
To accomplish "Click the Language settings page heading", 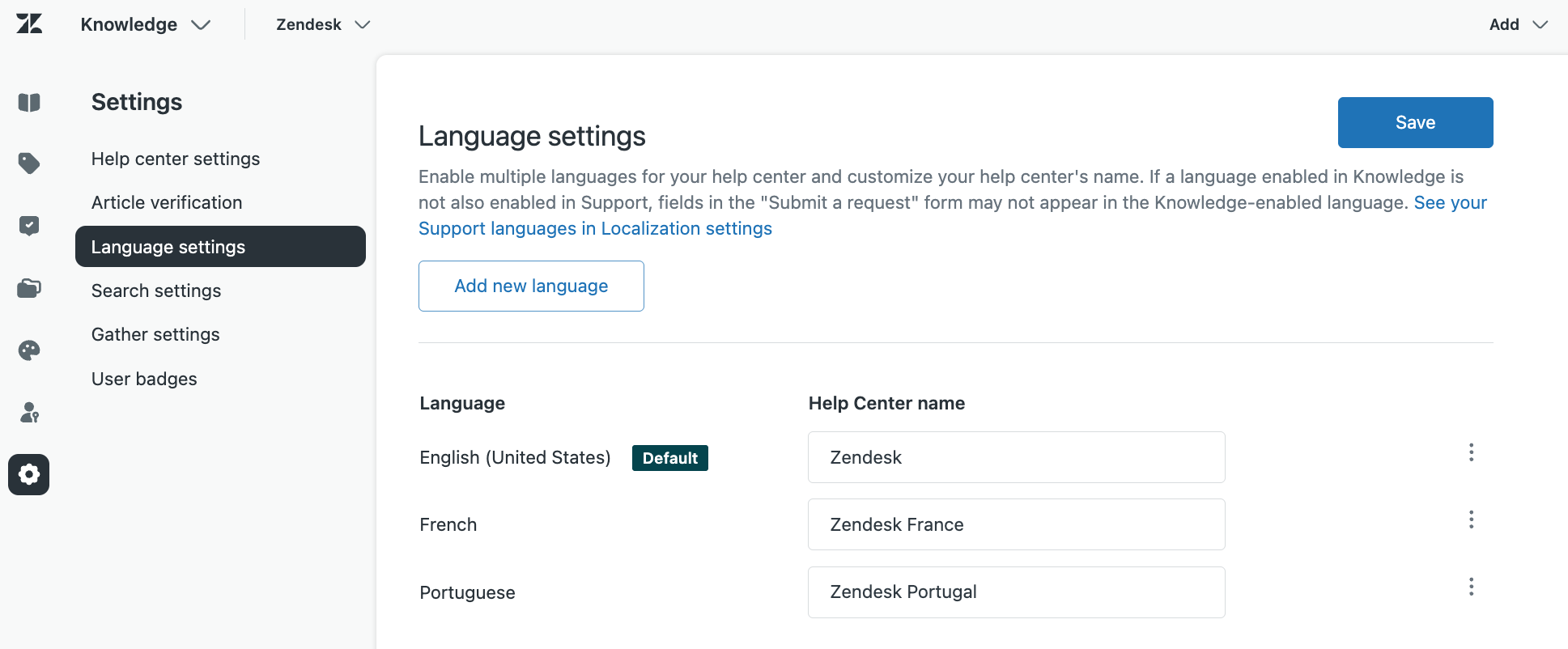I will click(532, 136).
